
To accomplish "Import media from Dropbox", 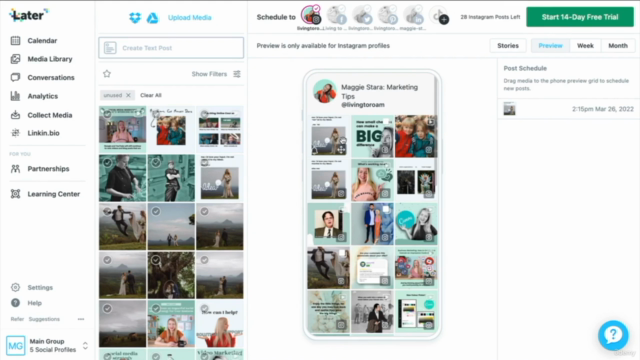I will click(135, 18).
